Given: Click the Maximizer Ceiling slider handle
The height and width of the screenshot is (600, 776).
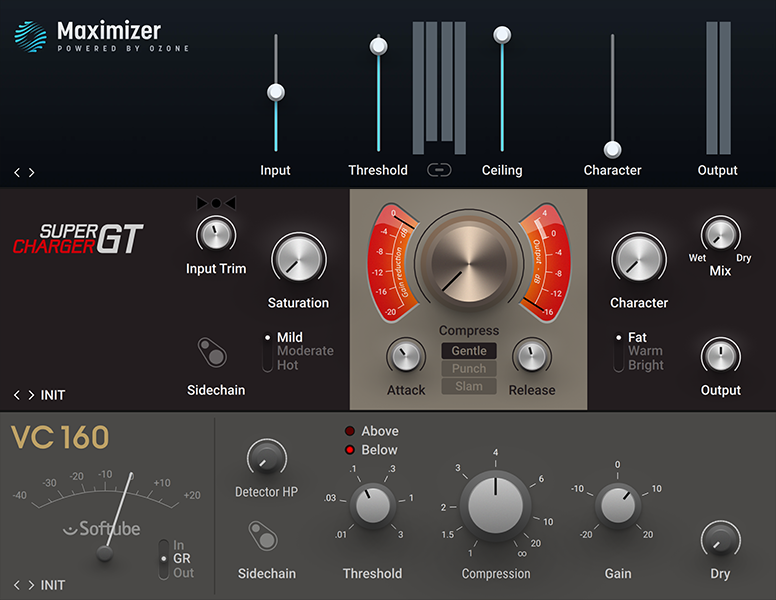Looking at the screenshot, I should 502,35.
